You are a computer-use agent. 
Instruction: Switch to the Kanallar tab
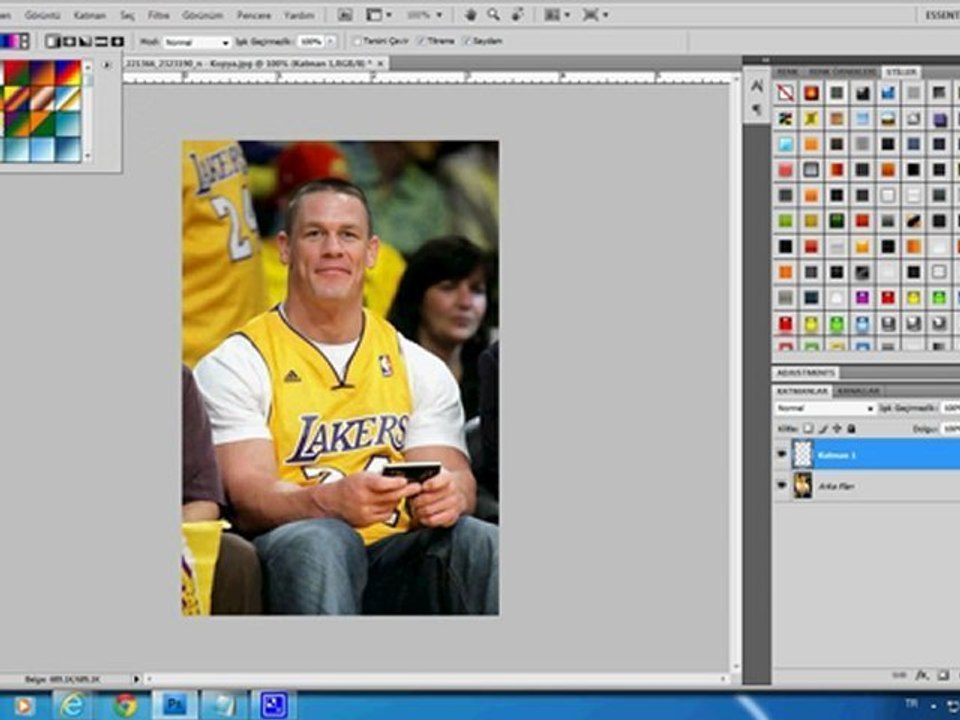858,391
